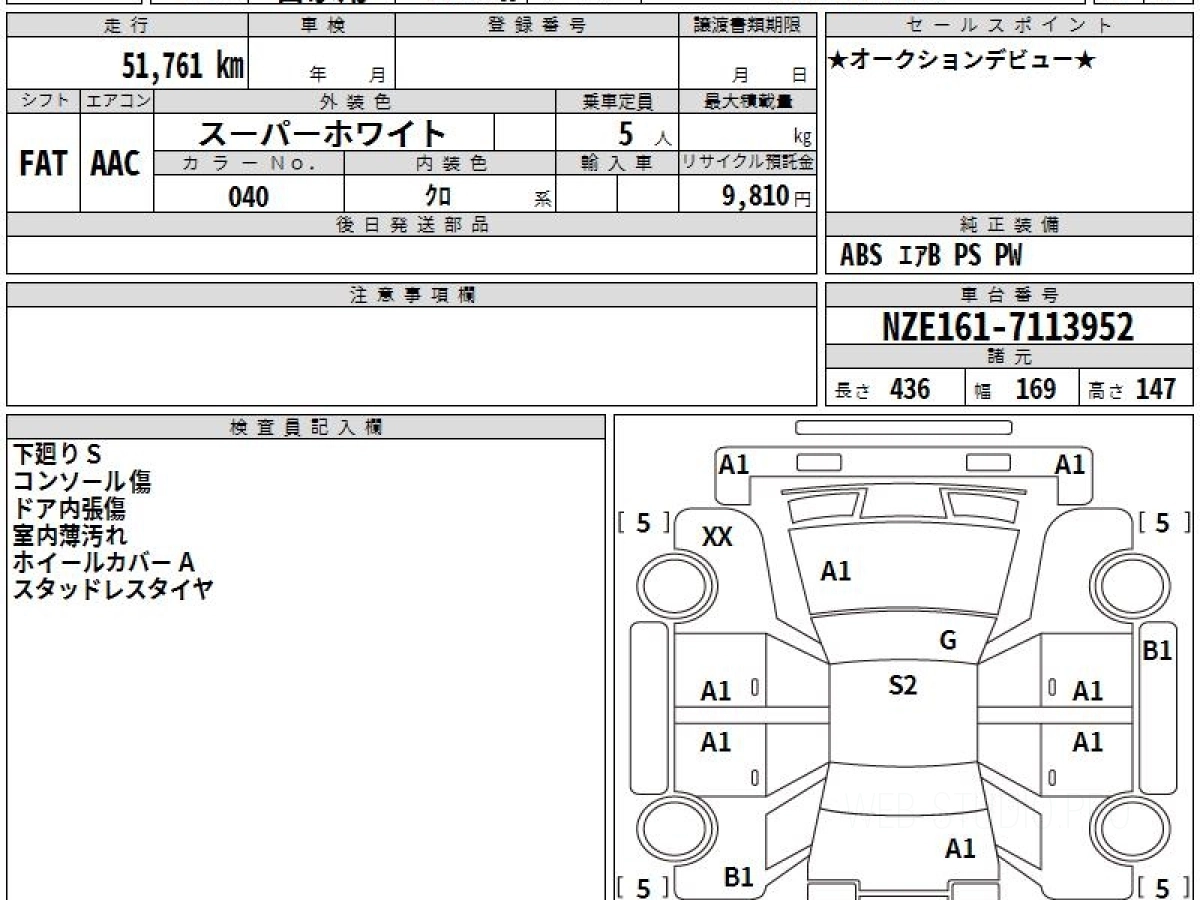The height and width of the screenshot is (900, 1200).
Task: Select the equipment list ABS エアB PS PW
Action: pos(932,256)
